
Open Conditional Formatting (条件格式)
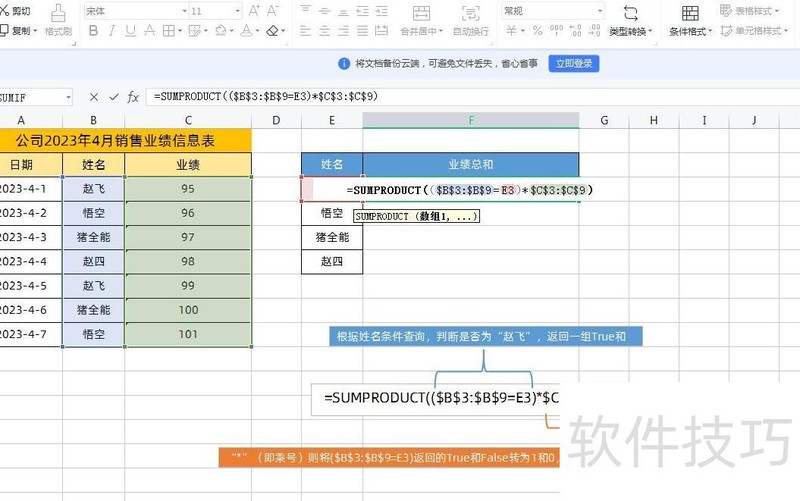690,20
